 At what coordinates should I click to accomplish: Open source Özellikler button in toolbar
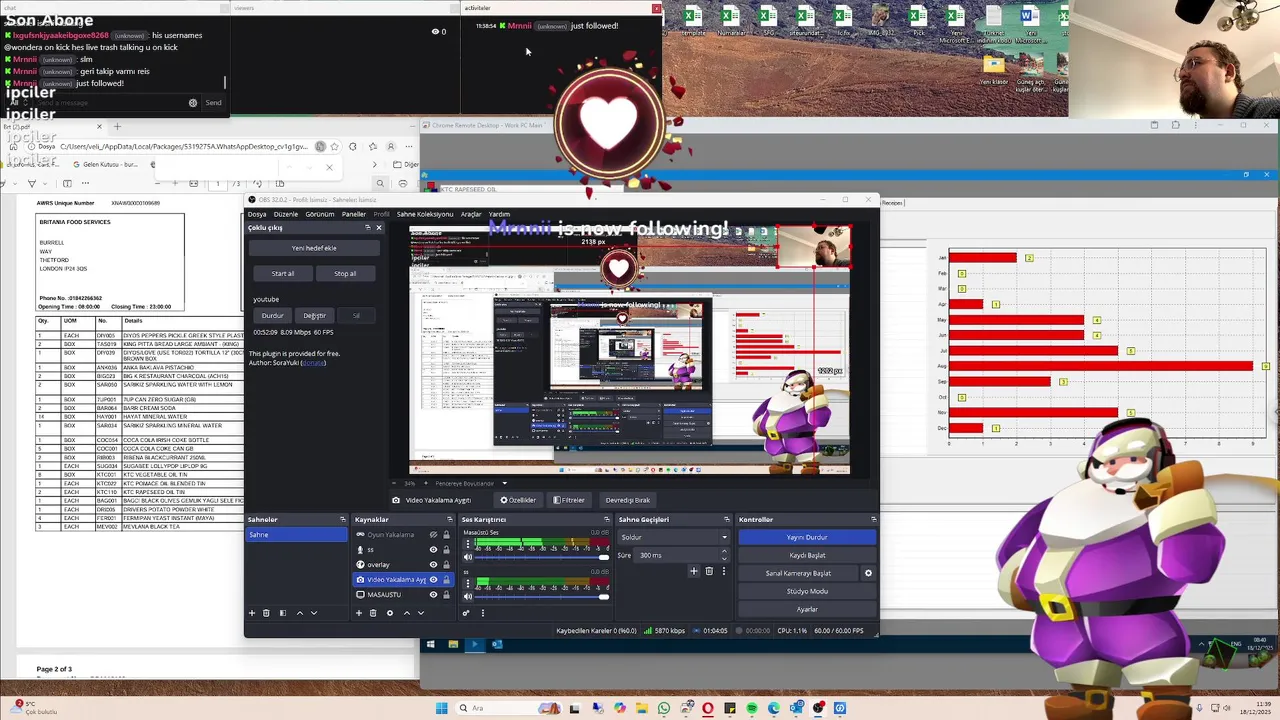coord(518,500)
